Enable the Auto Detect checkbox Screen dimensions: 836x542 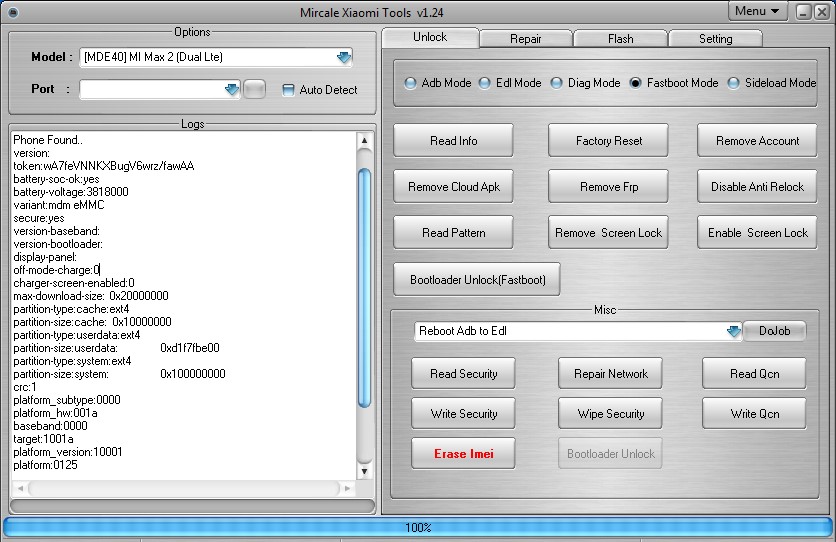288,90
